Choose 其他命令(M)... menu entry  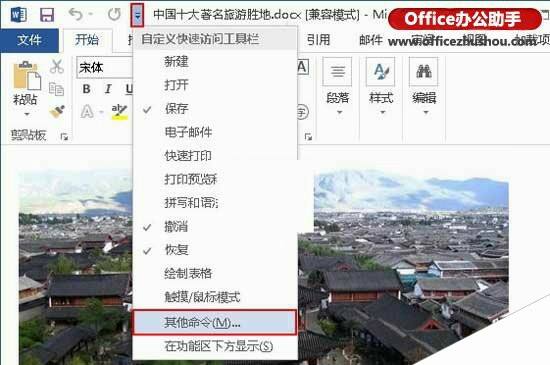click(215, 323)
